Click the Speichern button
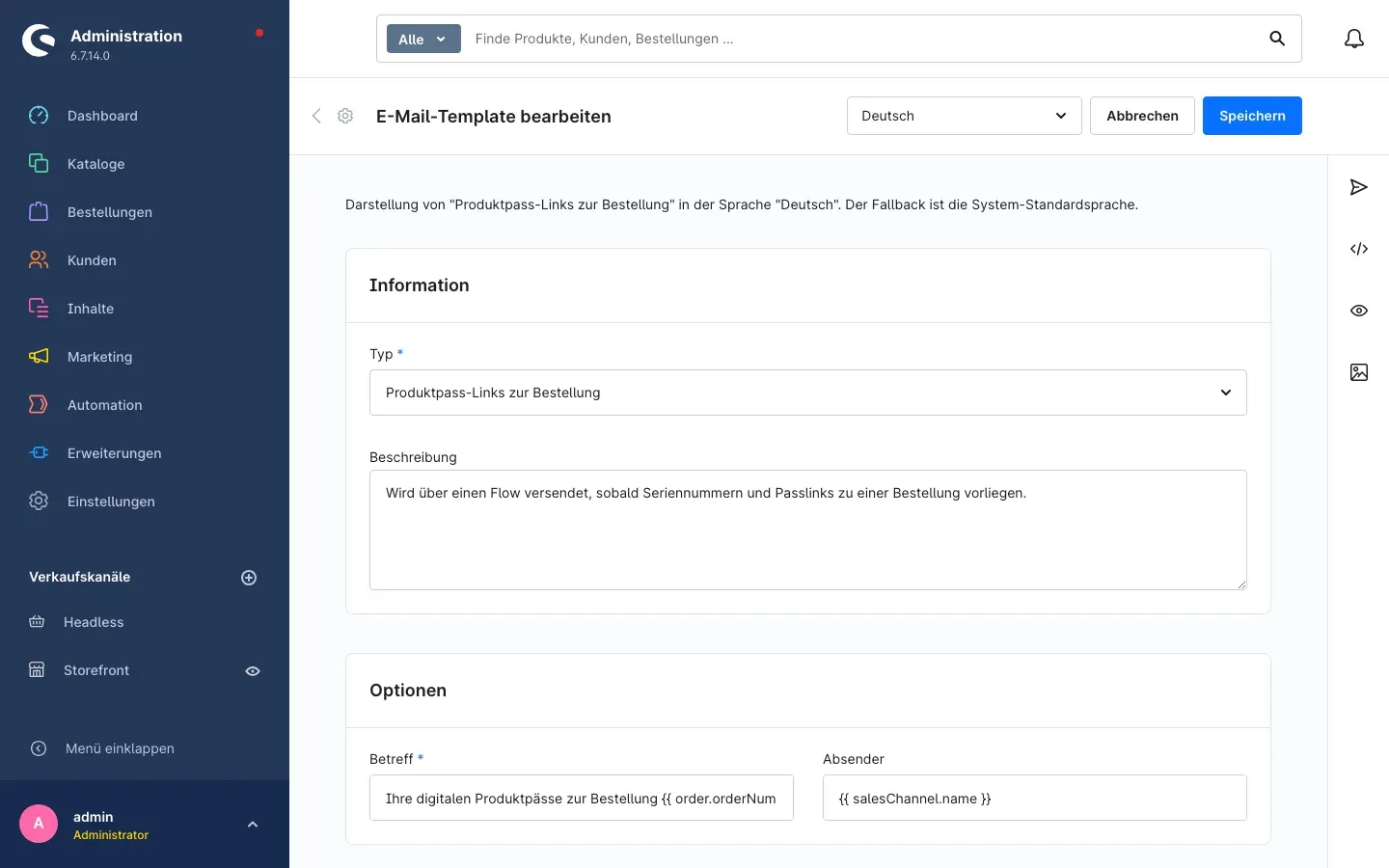 [x=1252, y=116]
